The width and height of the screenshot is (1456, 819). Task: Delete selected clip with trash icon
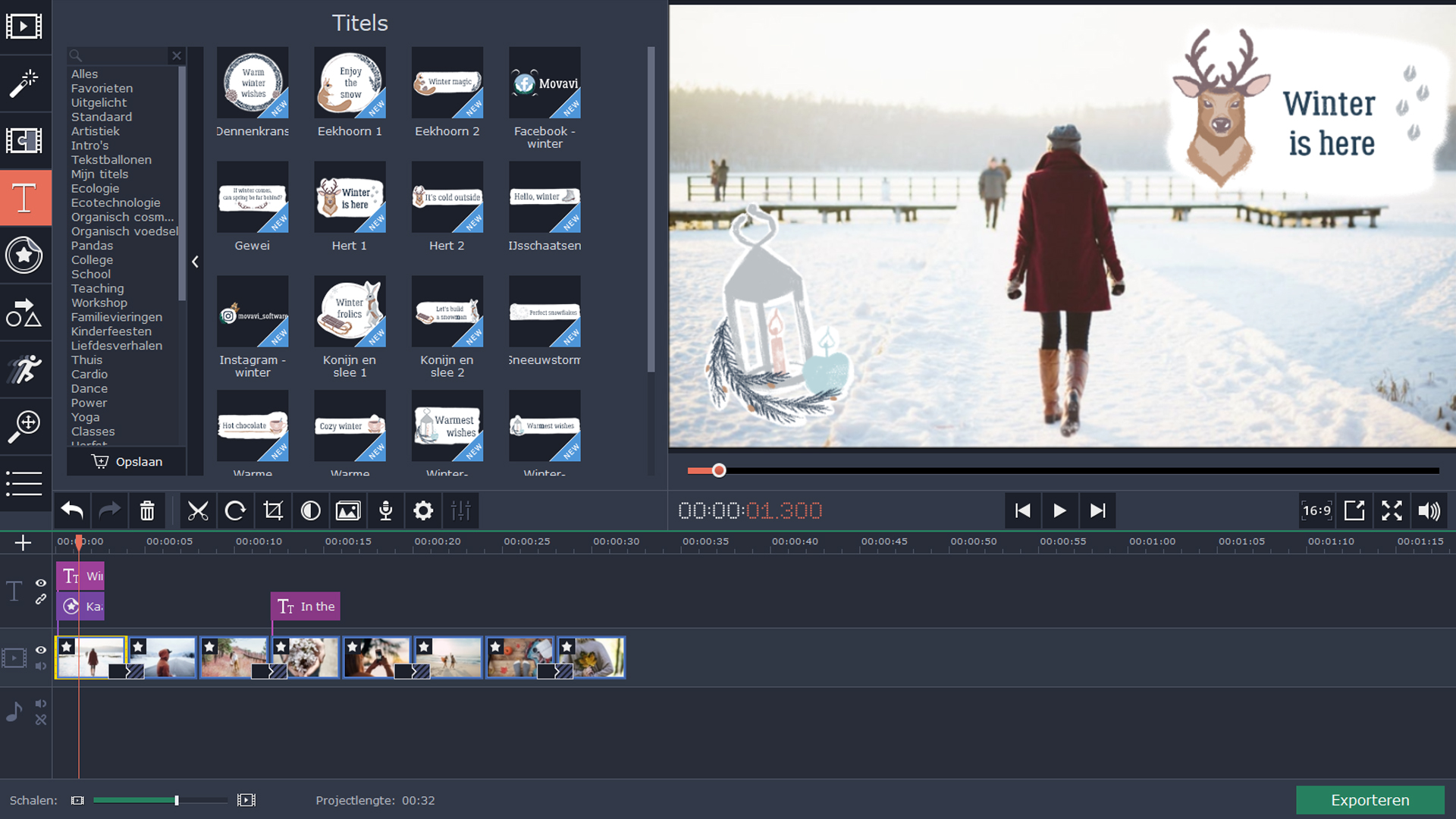coord(147,511)
